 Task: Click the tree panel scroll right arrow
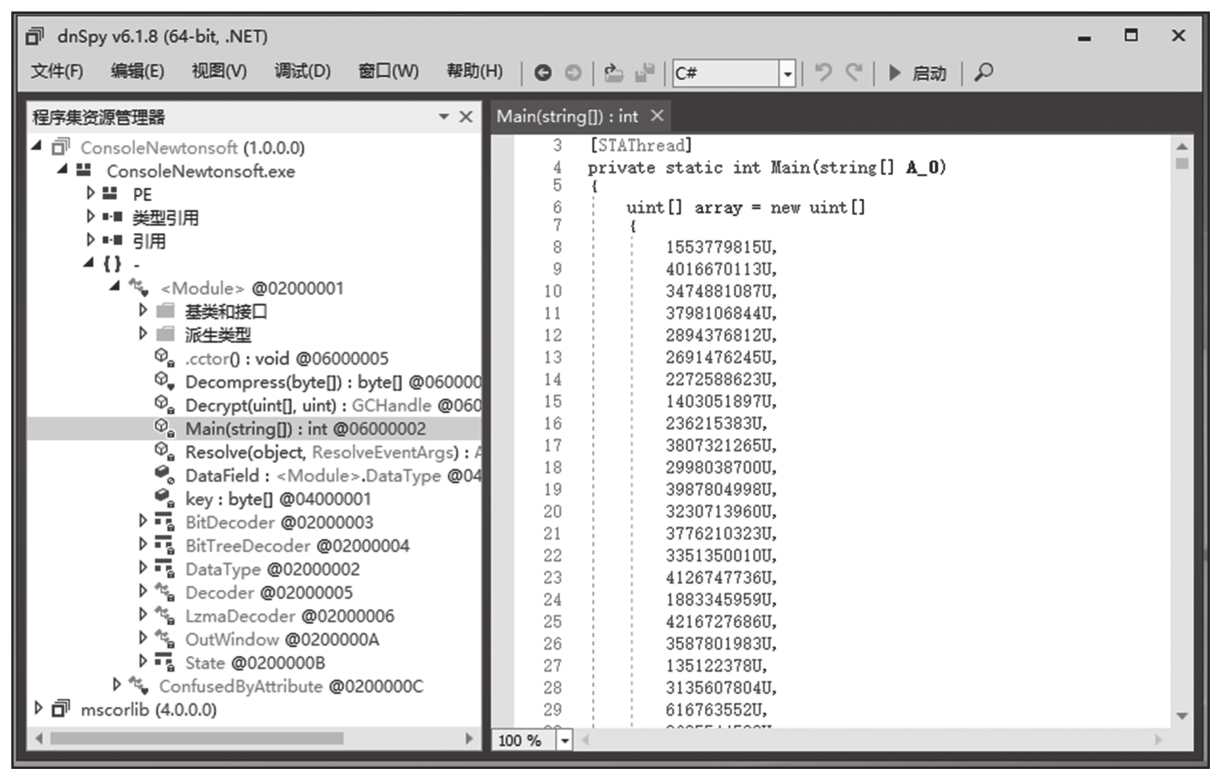point(467,738)
